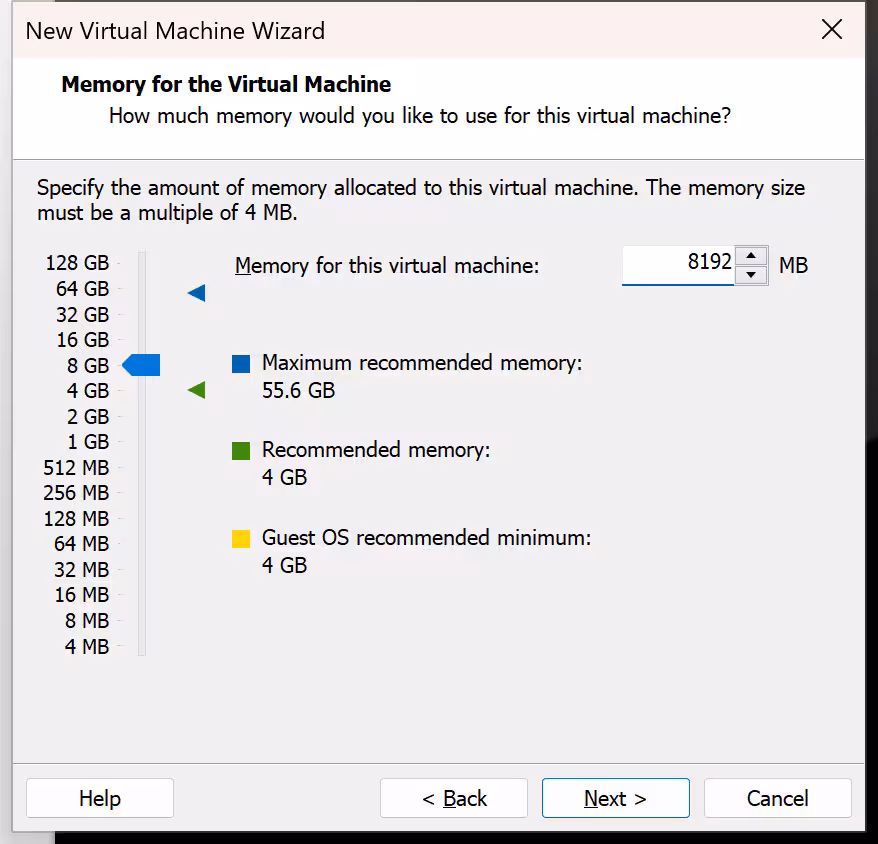This screenshot has height=844, width=878.
Task: Choose the 64 GB slider label
Action: pyautogui.click(x=82, y=289)
